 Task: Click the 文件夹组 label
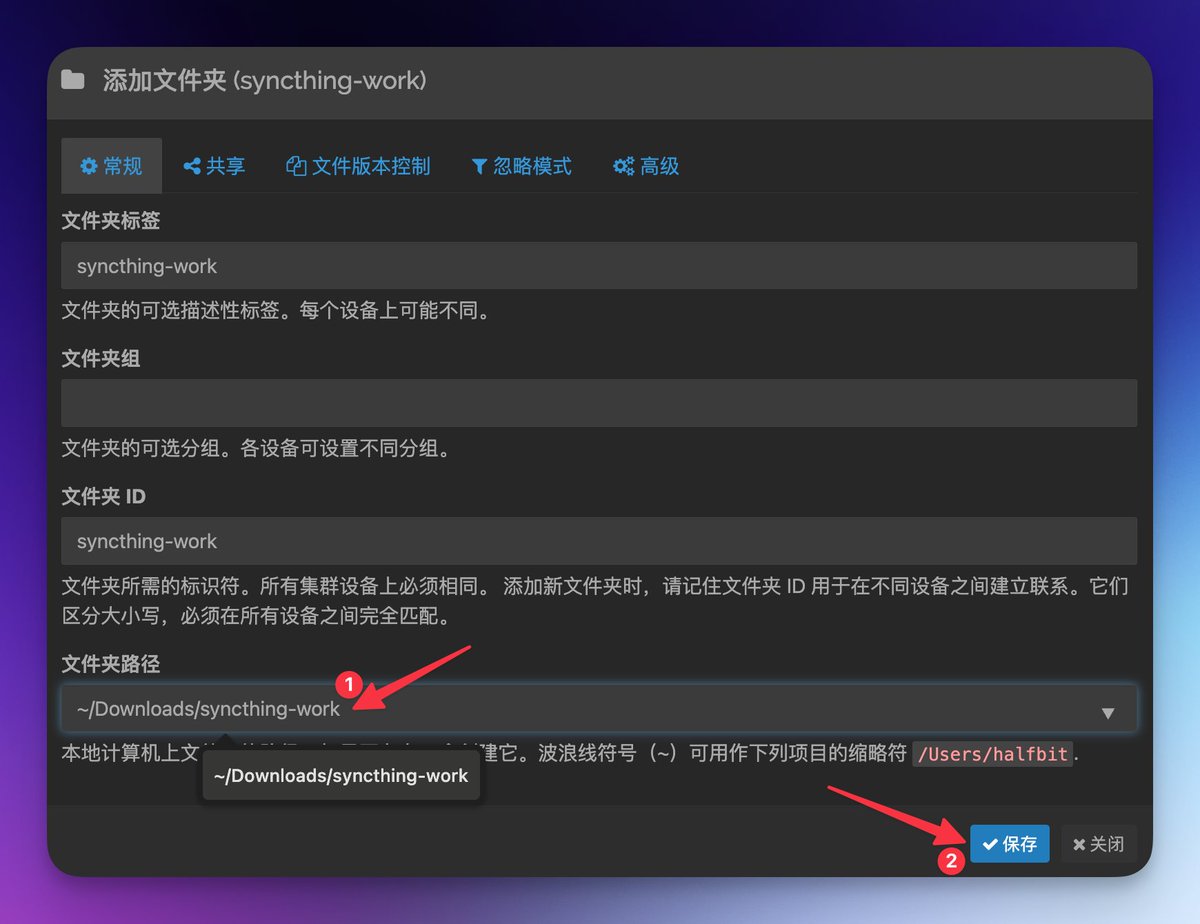(x=101, y=358)
